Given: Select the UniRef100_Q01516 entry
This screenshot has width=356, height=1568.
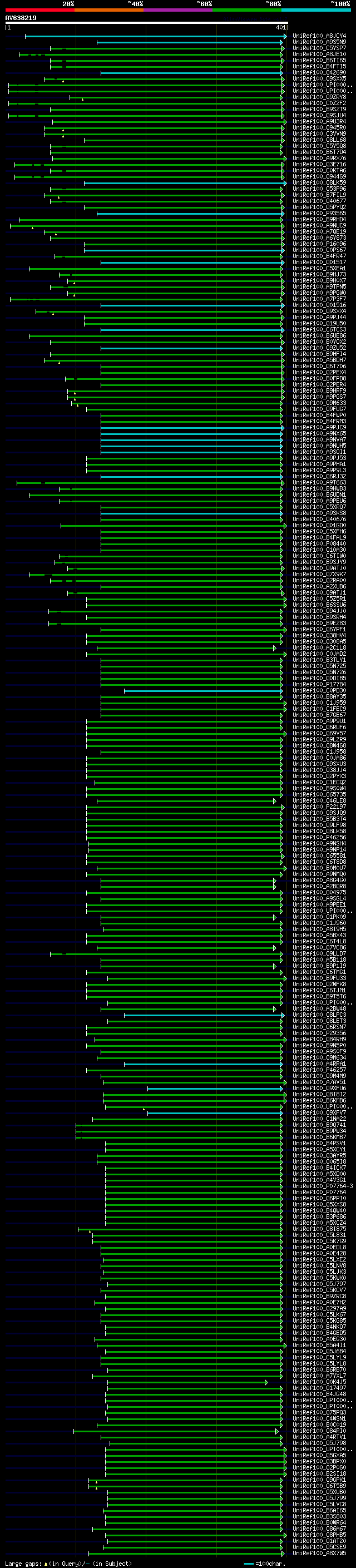Looking at the screenshot, I should (319, 305).
